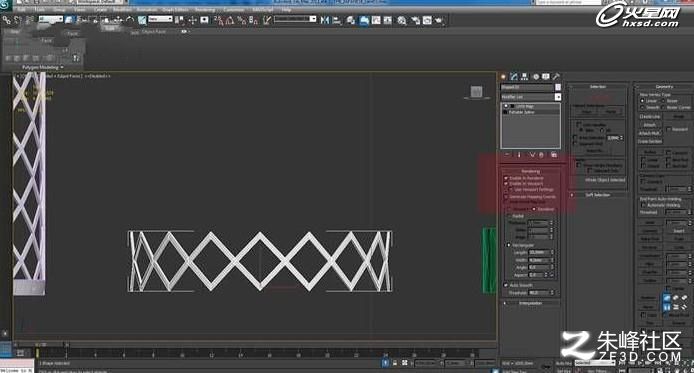Click the Cross Section button
694x373 pixels.
[650, 141]
